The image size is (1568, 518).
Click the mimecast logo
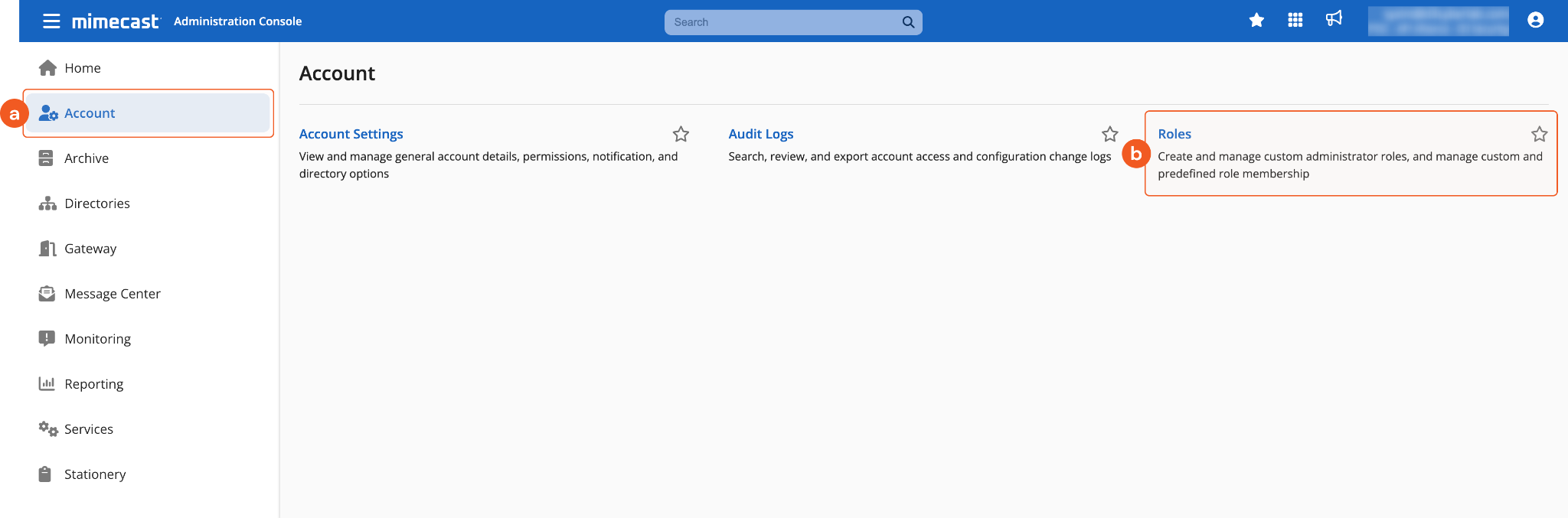tap(116, 21)
